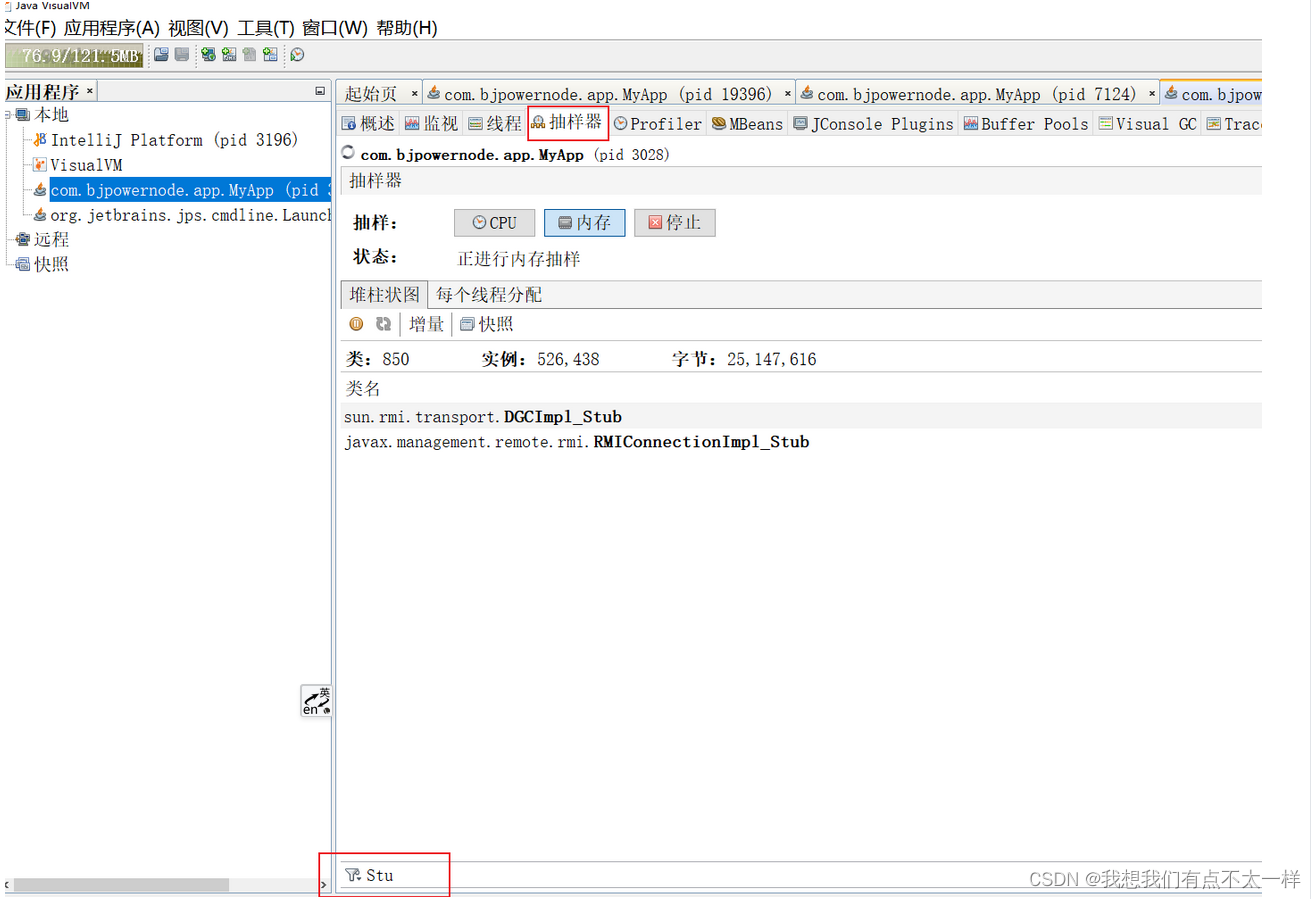This screenshot has width=1316, height=899.
Task: Select IntelliJ Platform (pid 3196) in tree
Action: 175,140
